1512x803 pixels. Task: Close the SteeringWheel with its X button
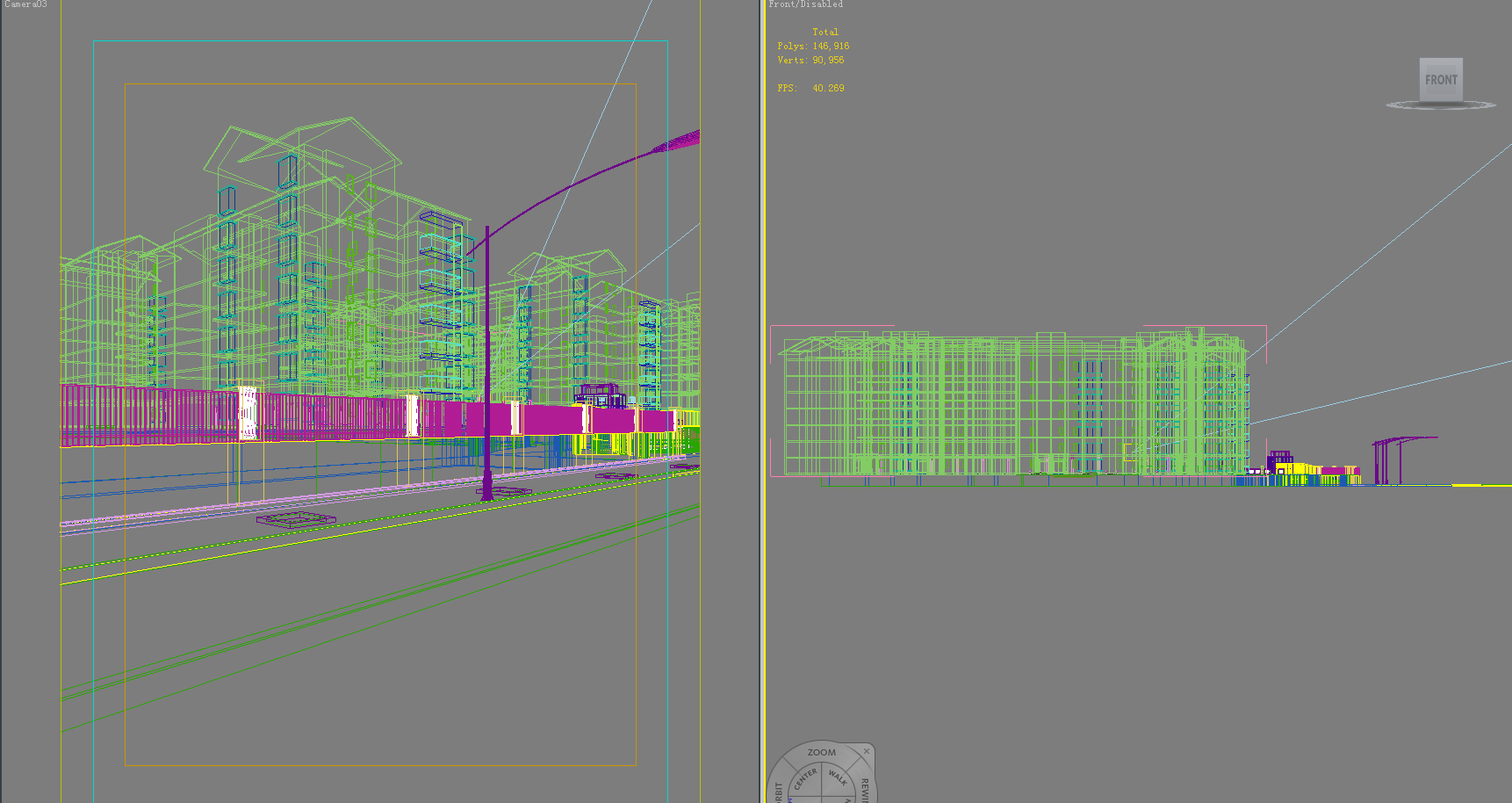[x=867, y=751]
